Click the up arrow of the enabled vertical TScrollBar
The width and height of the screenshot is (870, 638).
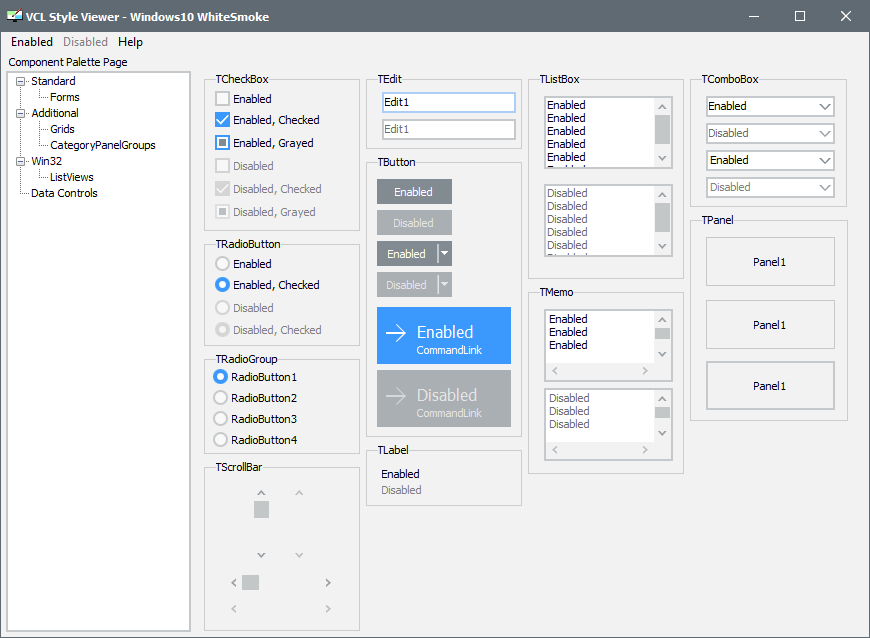261,493
